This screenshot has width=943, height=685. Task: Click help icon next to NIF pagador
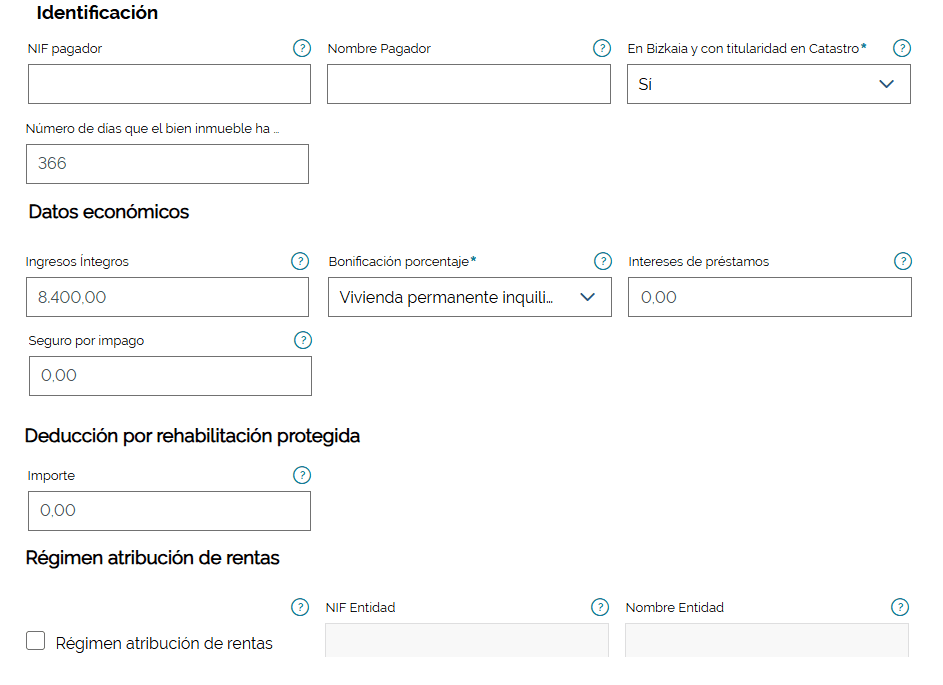[302, 48]
